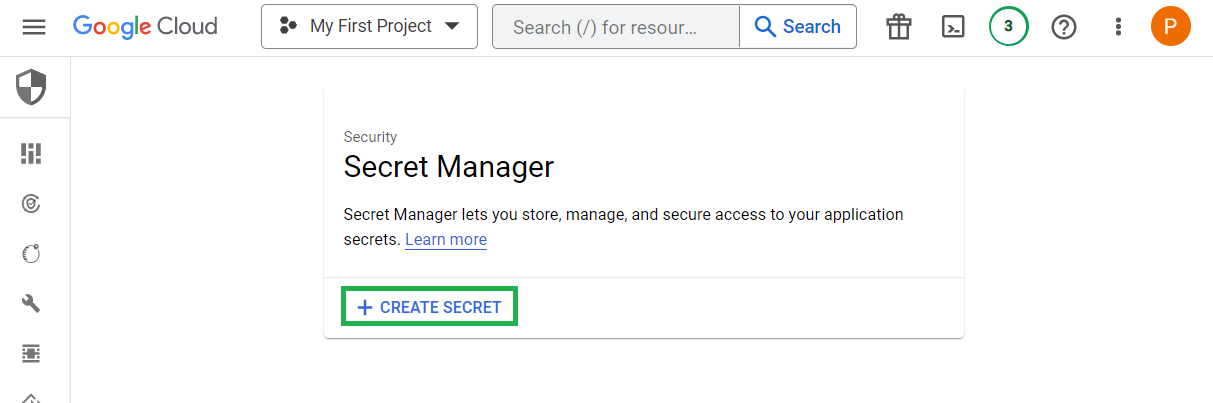Focus the resource search field
Viewport: 1213px width, 403px height.
[x=616, y=27]
